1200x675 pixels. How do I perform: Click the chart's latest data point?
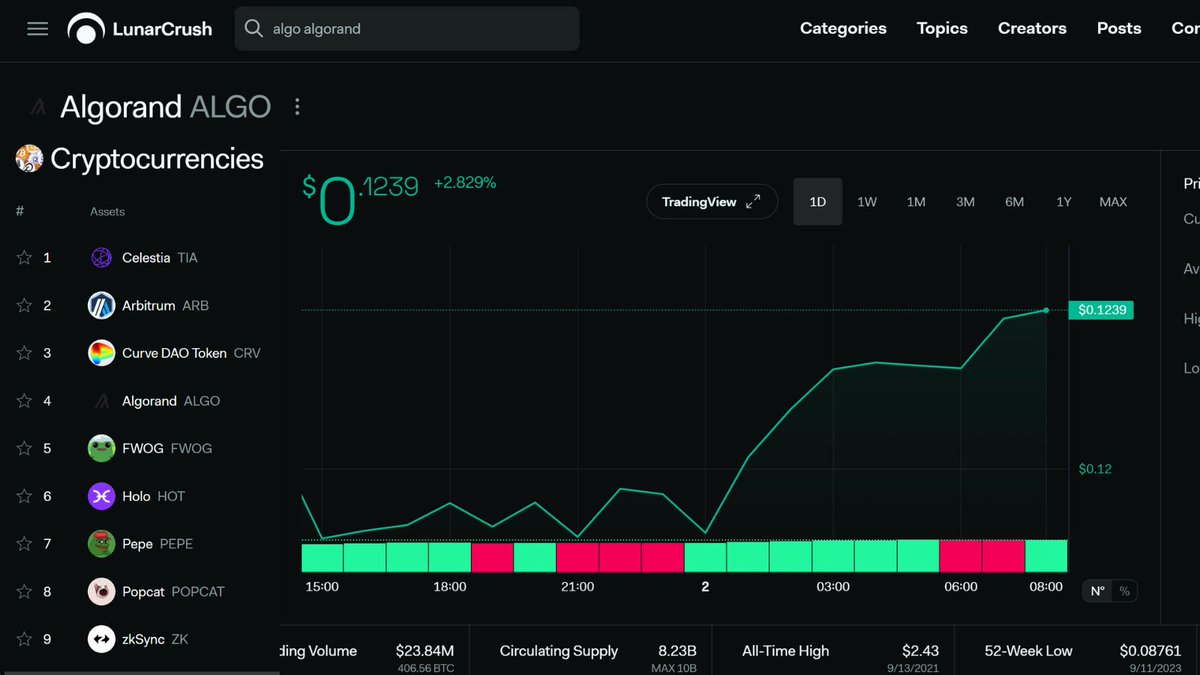[1046, 310]
